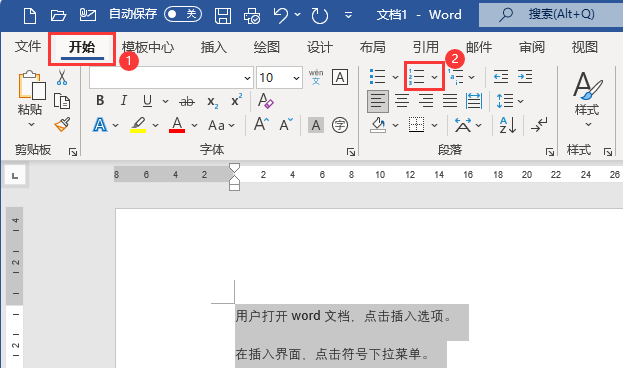
Task: Apply red font color
Action: click(177, 125)
